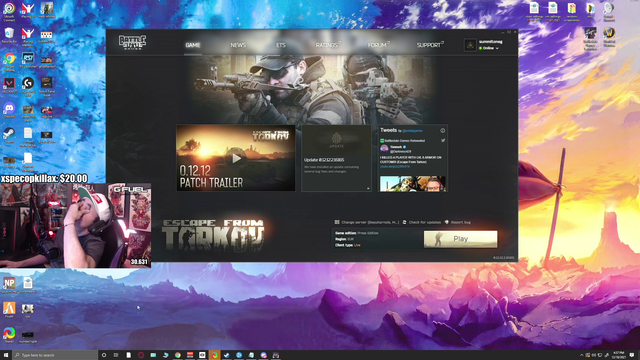Open Battlestate Games Launcher desktop shortcut
This screenshot has width=640, height=360.
(590, 38)
